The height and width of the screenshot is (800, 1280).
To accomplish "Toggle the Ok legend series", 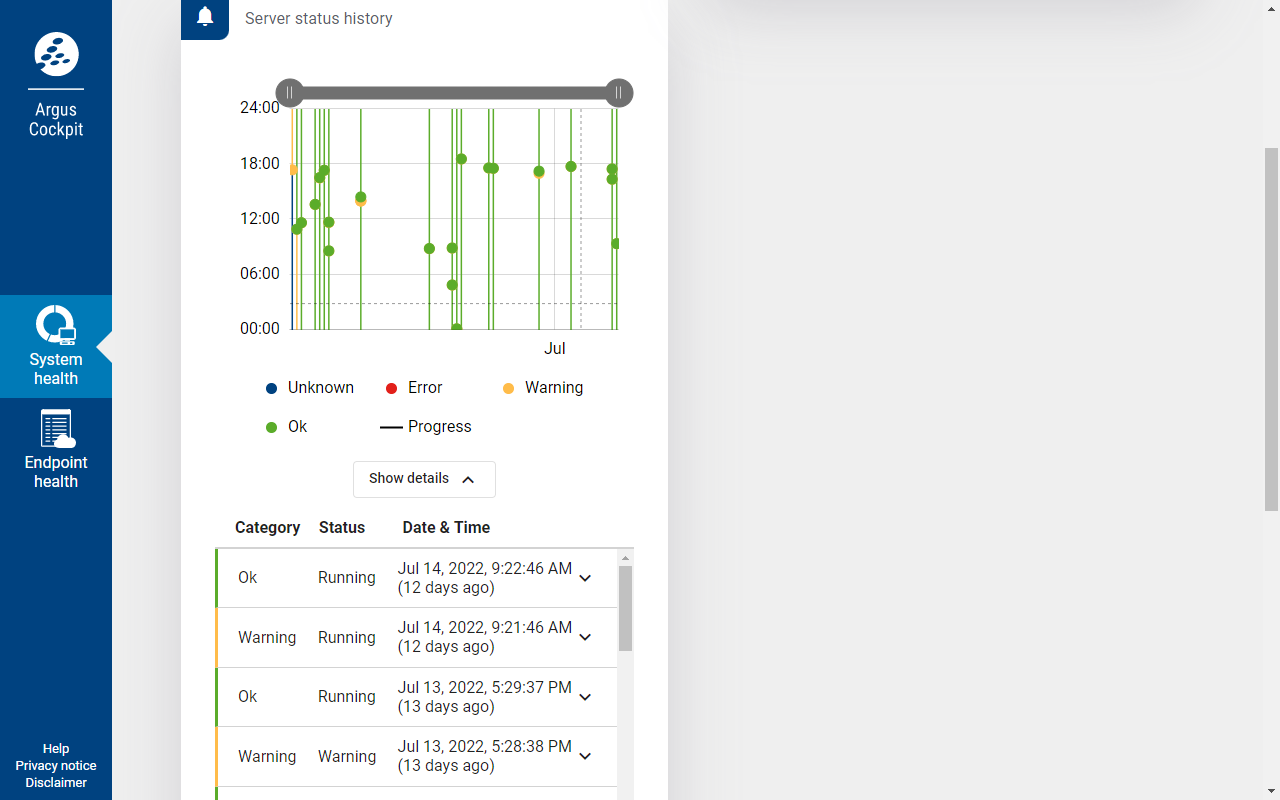I will tap(287, 427).
